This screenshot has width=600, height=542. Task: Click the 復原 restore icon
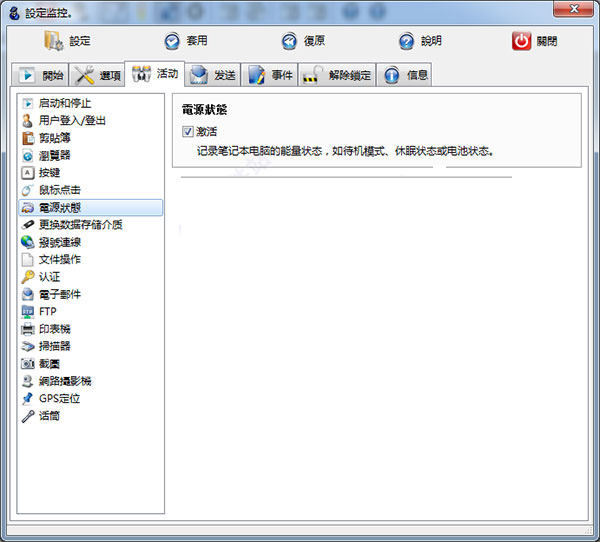point(289,41)
